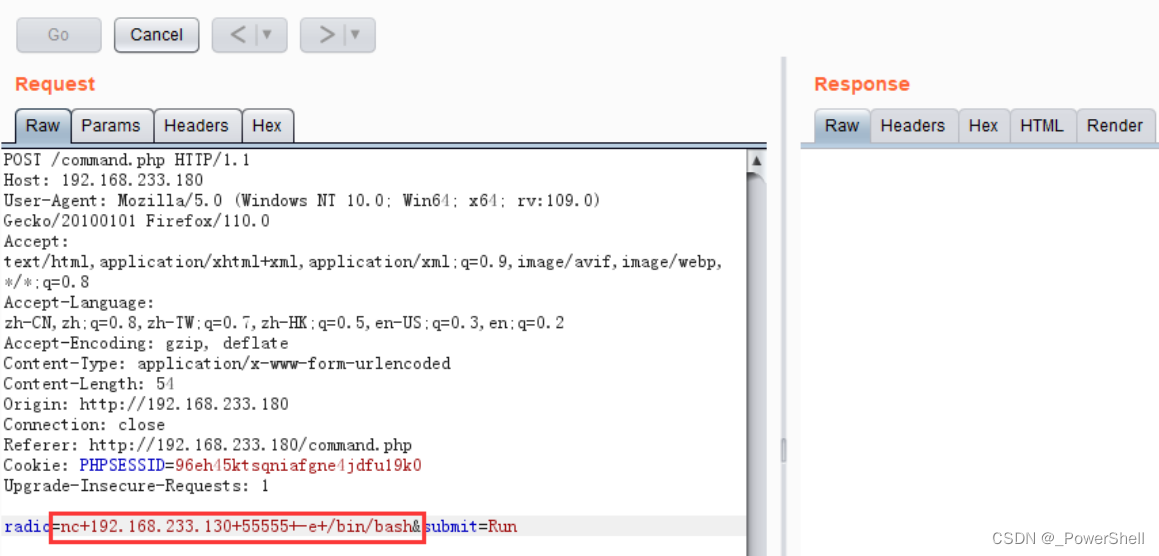The width and height of the screenshot is (1159, 556).
Task: Cancel the current request
Action: (156, 35)
